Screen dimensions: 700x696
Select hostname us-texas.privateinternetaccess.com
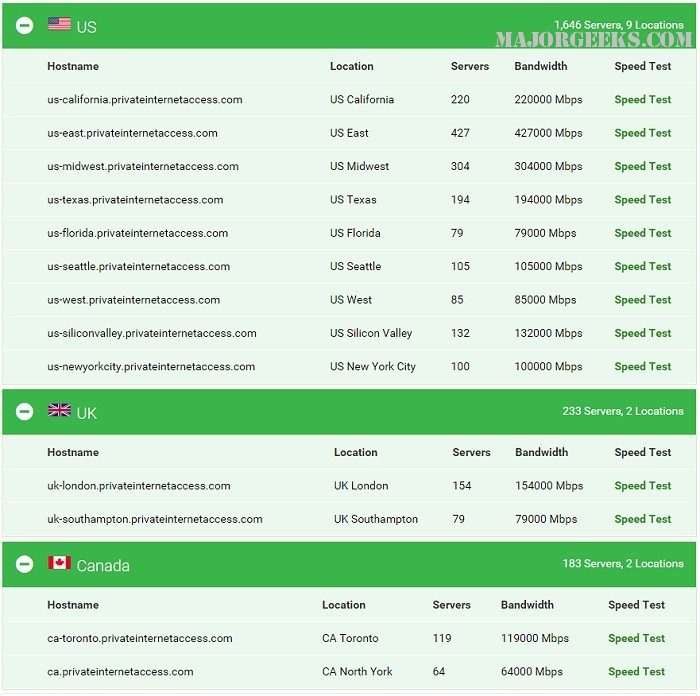coord(135,200)
